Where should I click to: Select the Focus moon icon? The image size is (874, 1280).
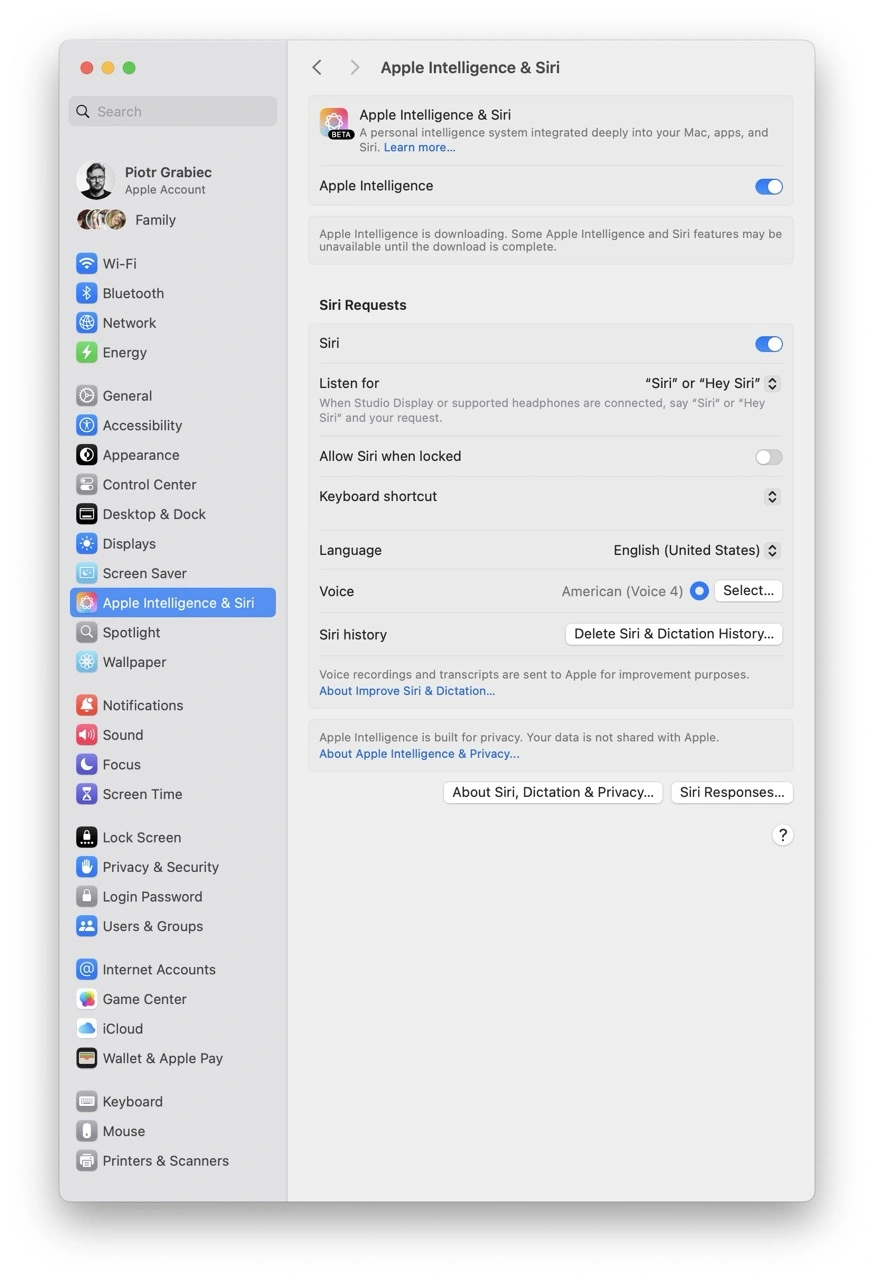87,764
